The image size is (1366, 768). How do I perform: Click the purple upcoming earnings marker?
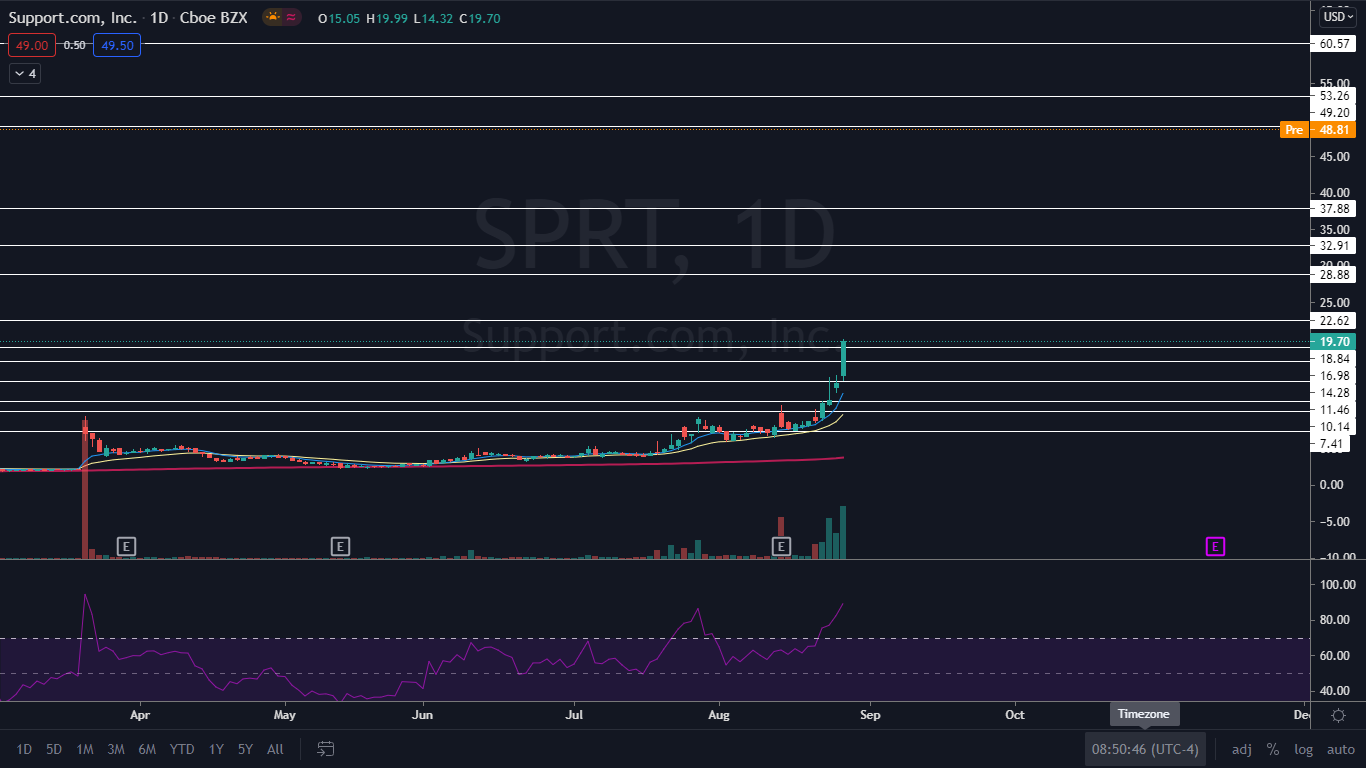point(1215,546)
